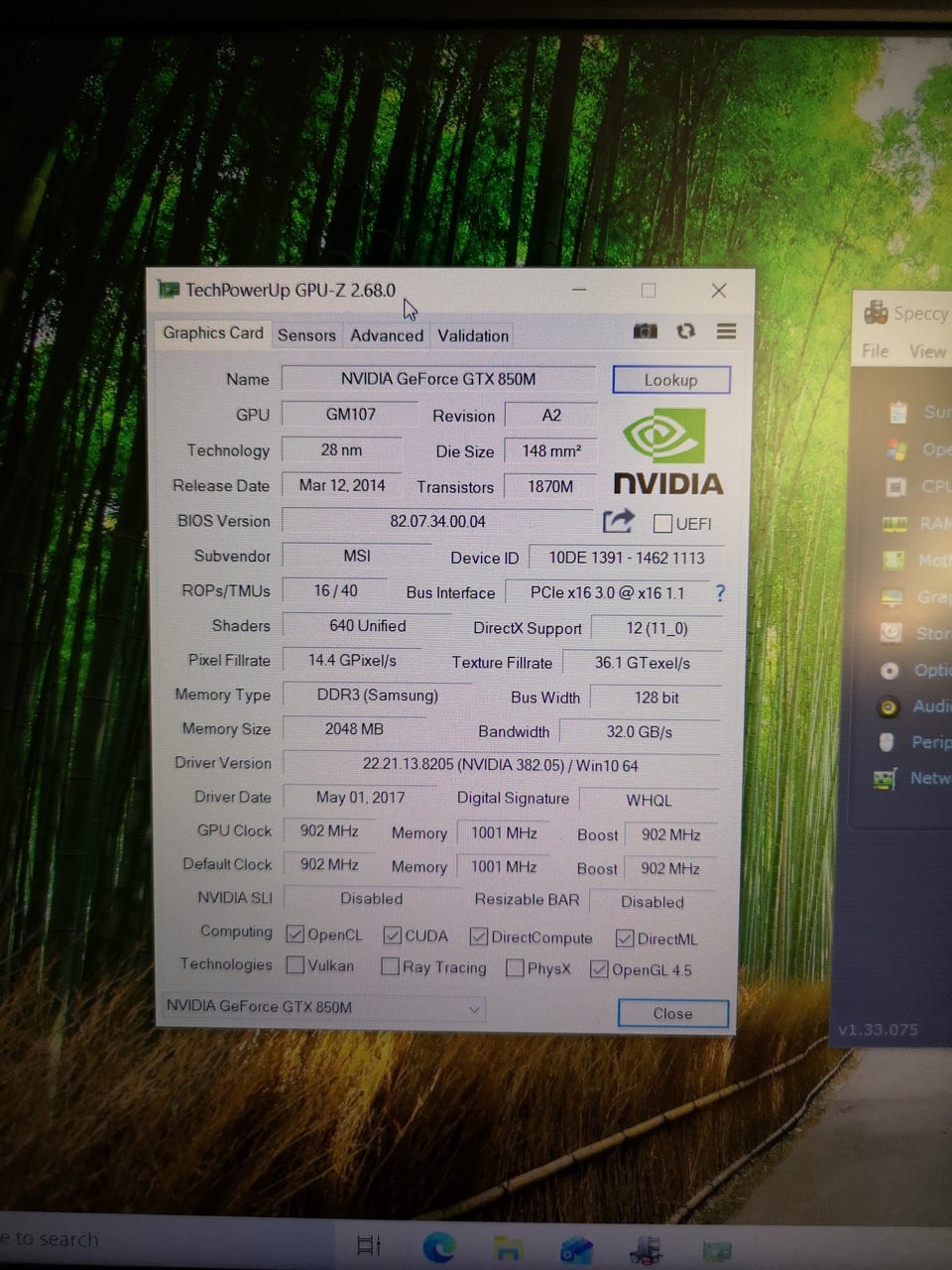This screenshot has width=952, height=1270.
Task: Click the GPU-Z screenshot camera icon
Action: [646, 331]
